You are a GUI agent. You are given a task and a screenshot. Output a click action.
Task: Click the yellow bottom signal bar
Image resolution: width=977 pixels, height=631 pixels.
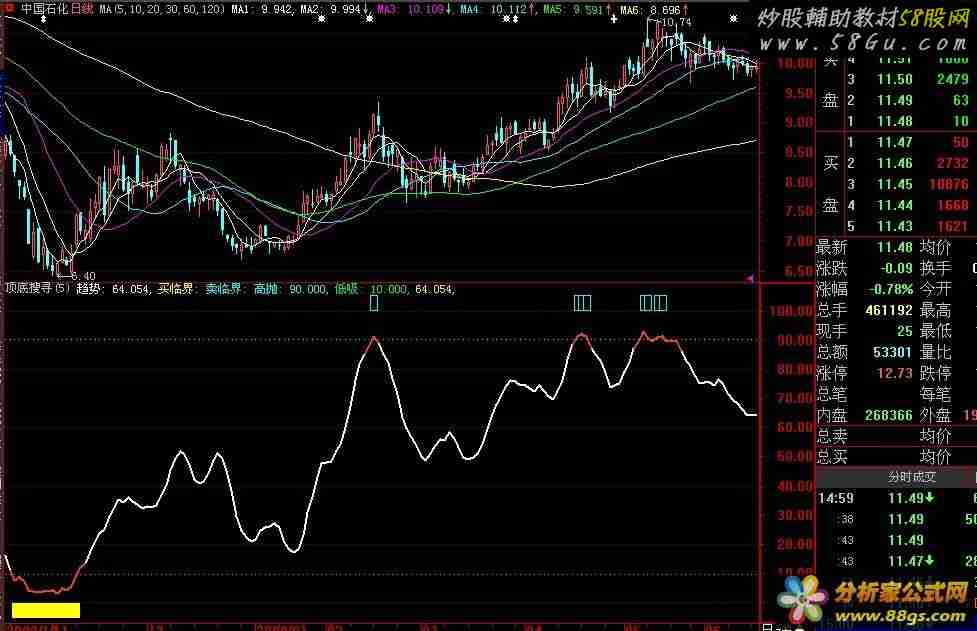pyautogui.click(x=44, y=609)
